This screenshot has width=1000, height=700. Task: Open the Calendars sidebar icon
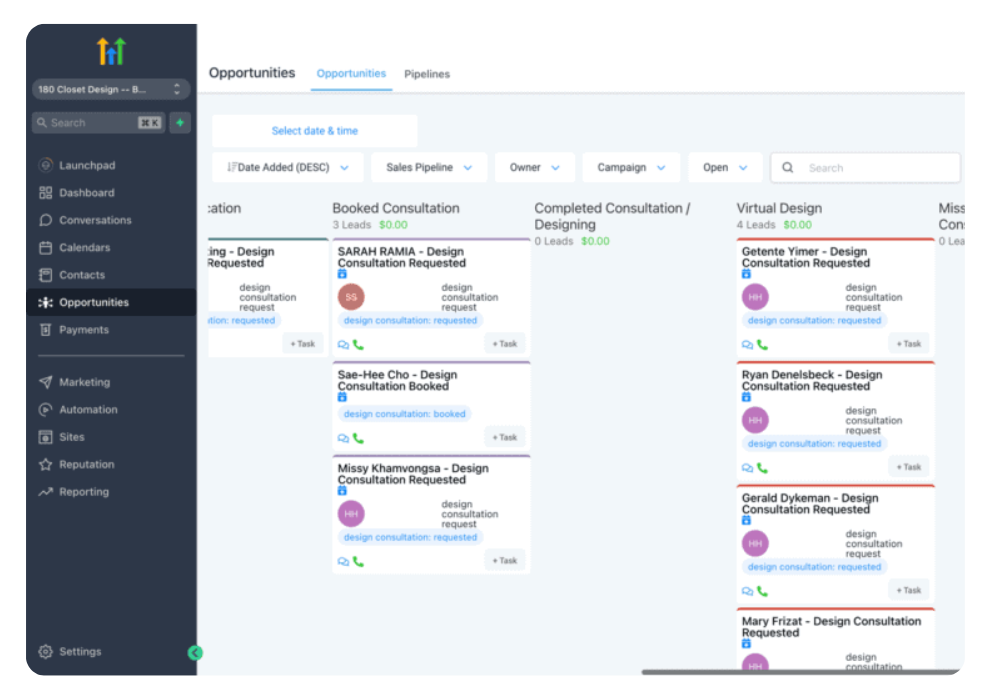(x=45, y=248)
